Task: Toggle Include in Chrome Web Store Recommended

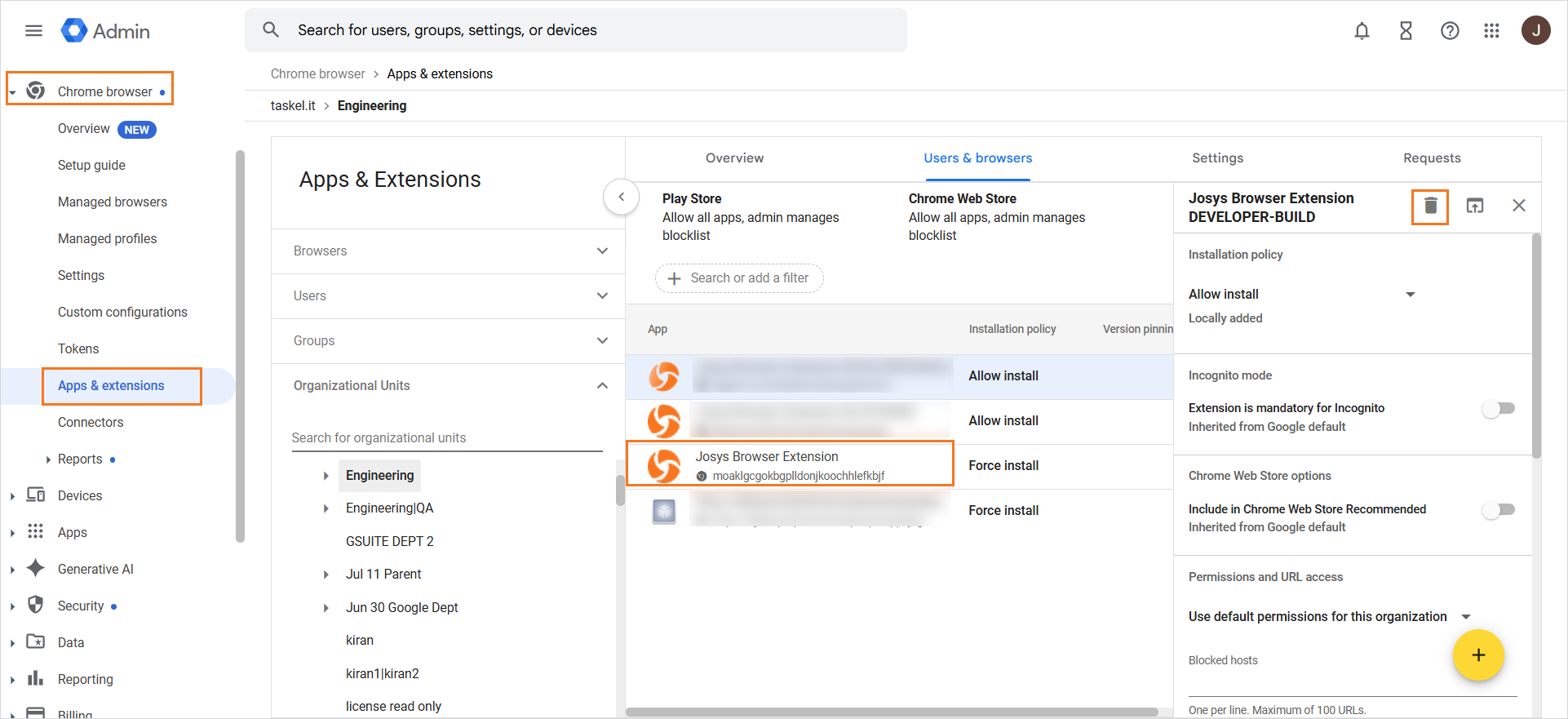Action: [1499, 509]
